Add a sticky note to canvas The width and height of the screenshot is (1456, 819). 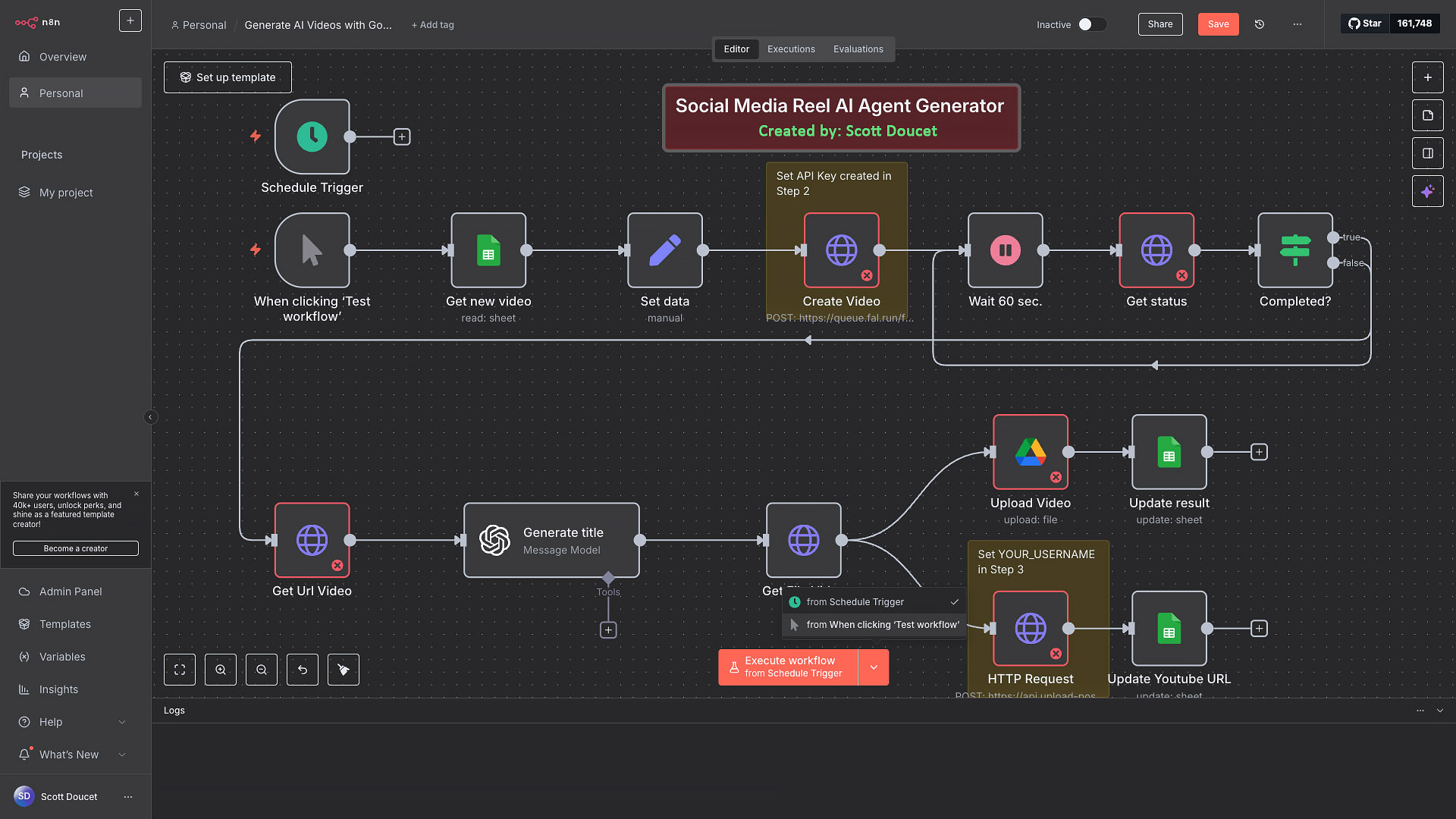(x=1427, y=115)
